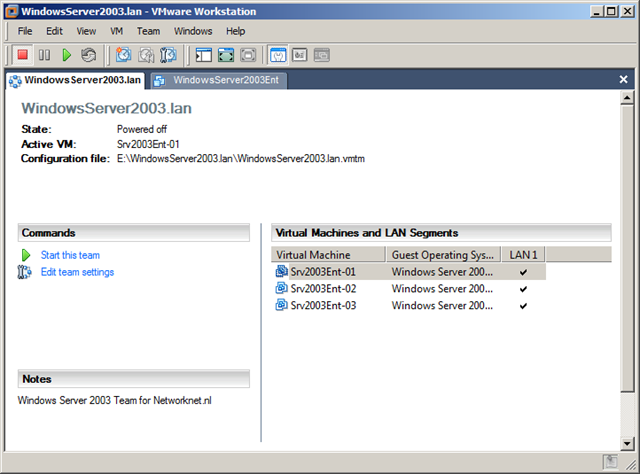
Task: Click the Notes text about Networknet.nl
Action: [x=114, y=400]
